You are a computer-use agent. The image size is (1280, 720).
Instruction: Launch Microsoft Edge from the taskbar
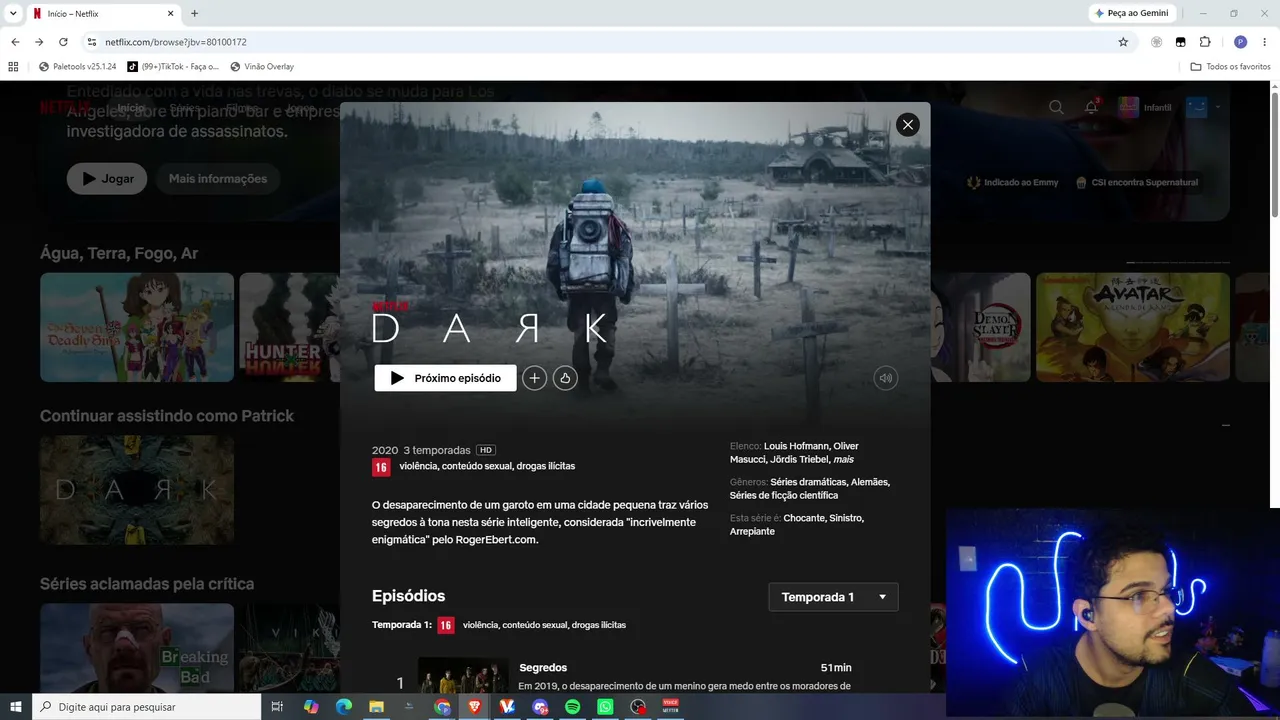pos(344,707)
